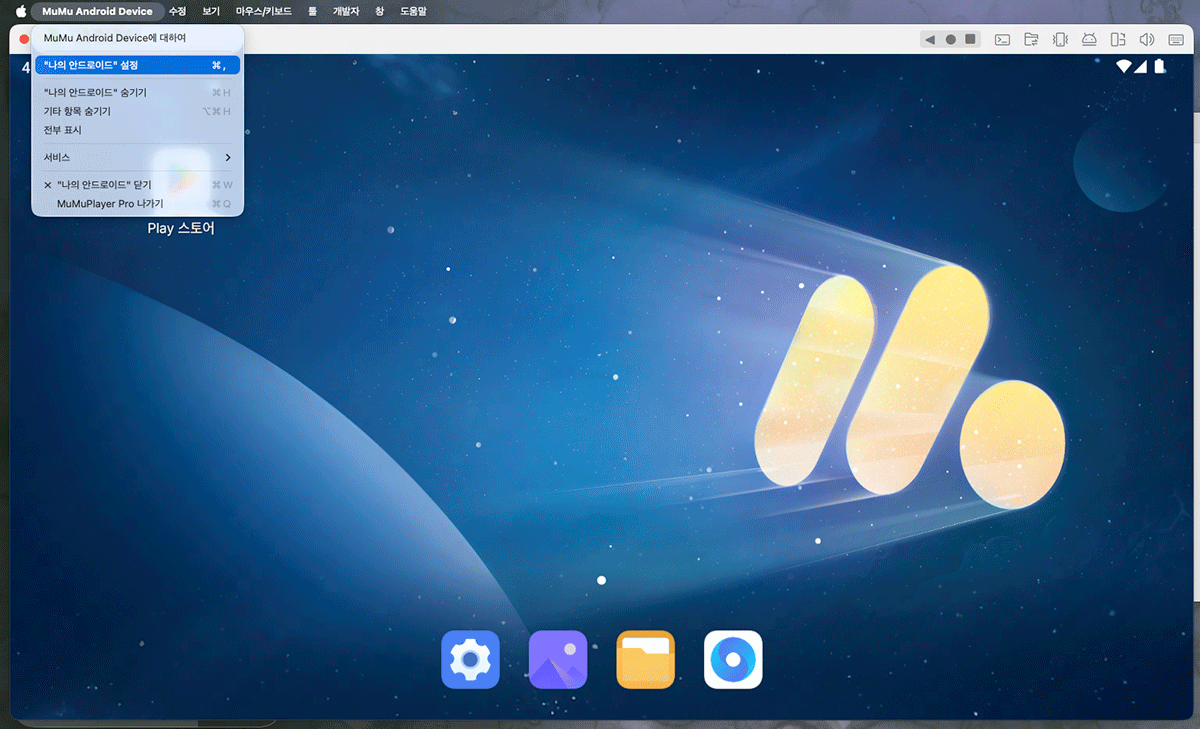
Task: Select "나의 안드로이드" 설정 menu item
Action: pos(137,65)
